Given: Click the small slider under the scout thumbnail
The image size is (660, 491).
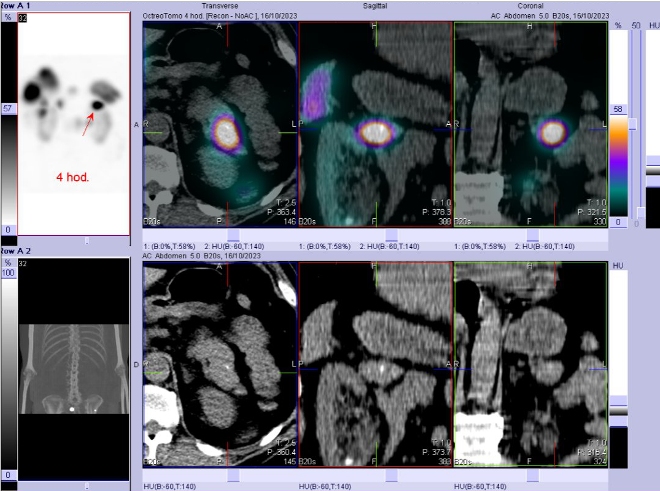Looking at the screenshot, I should point(87,486).
